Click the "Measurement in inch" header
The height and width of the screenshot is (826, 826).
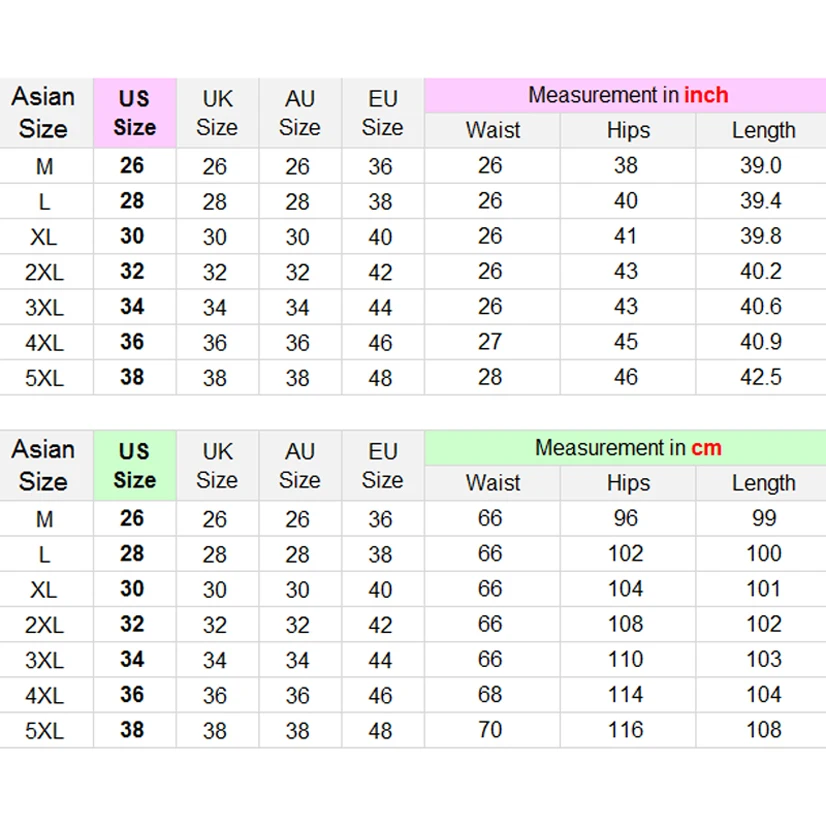[627, 96]
